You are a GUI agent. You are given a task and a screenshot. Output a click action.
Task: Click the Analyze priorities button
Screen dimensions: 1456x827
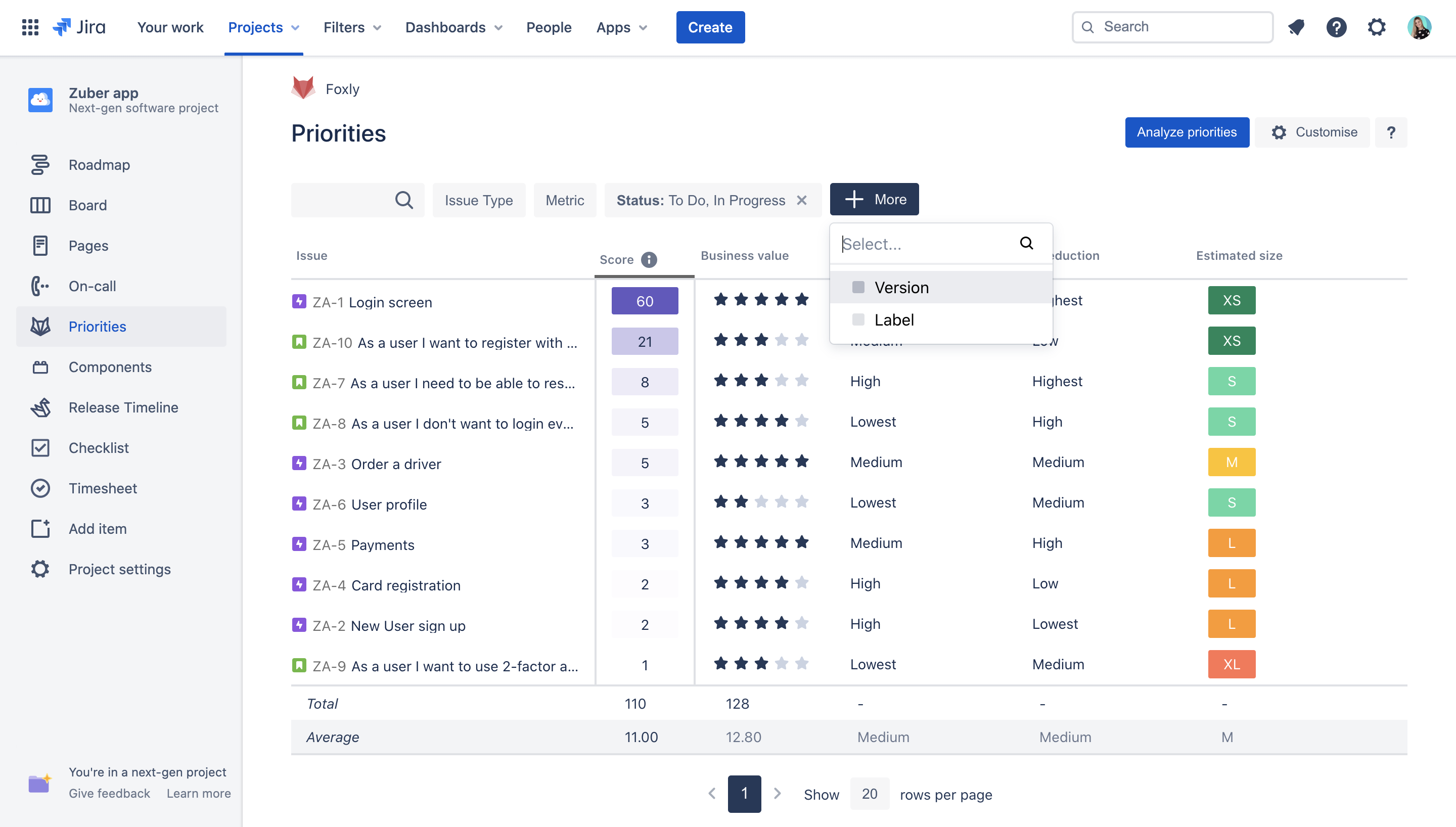1187,132
